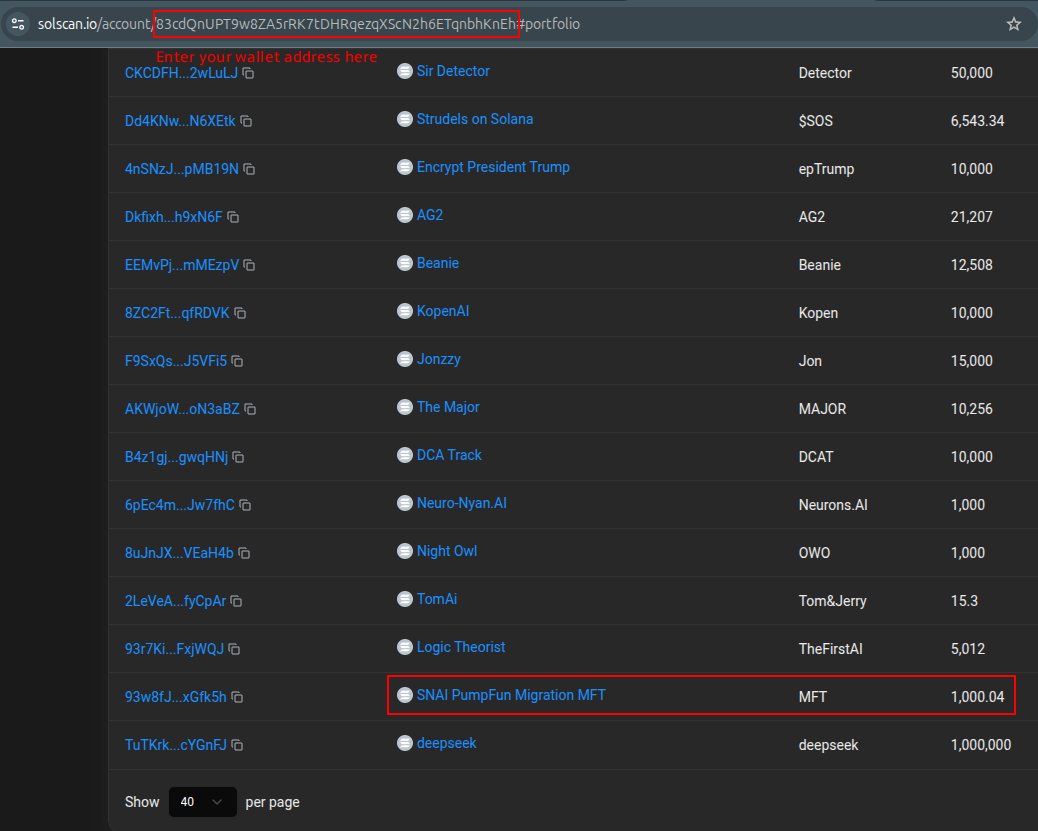Image resolution: width=1038 pixels, height=831 pixels.
Task: Select the Tom&Jerry symbol cell
Action: click(832, 601)
